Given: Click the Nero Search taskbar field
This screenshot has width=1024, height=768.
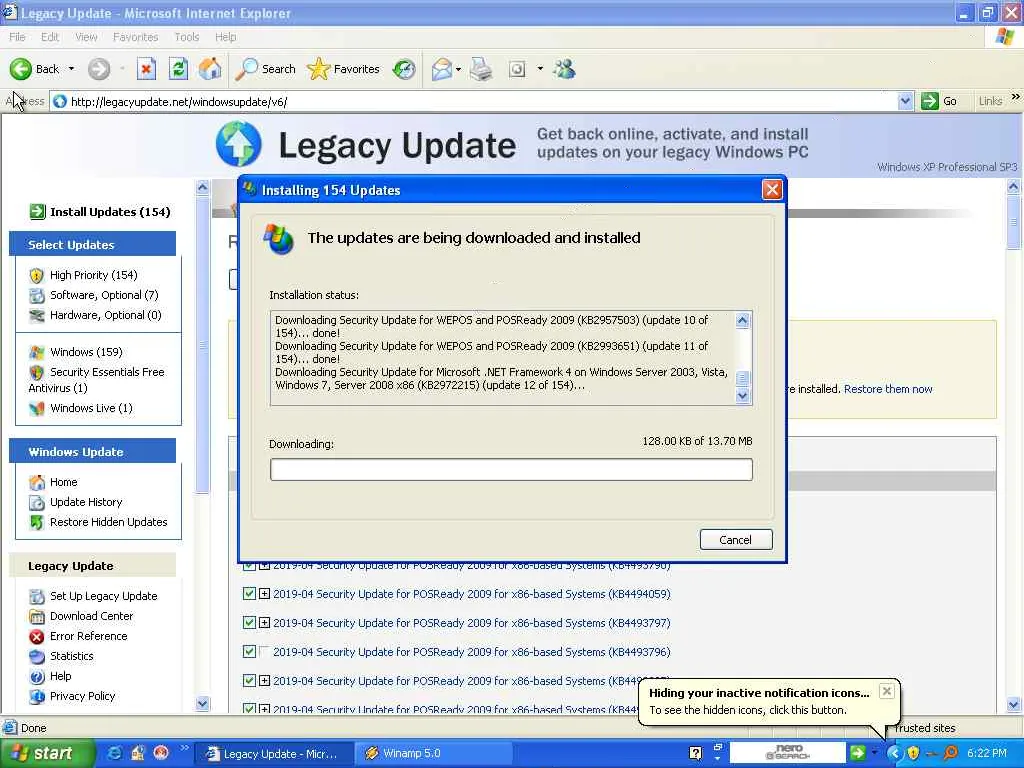Looking at the screenshot, I should (x=787, y=753).
